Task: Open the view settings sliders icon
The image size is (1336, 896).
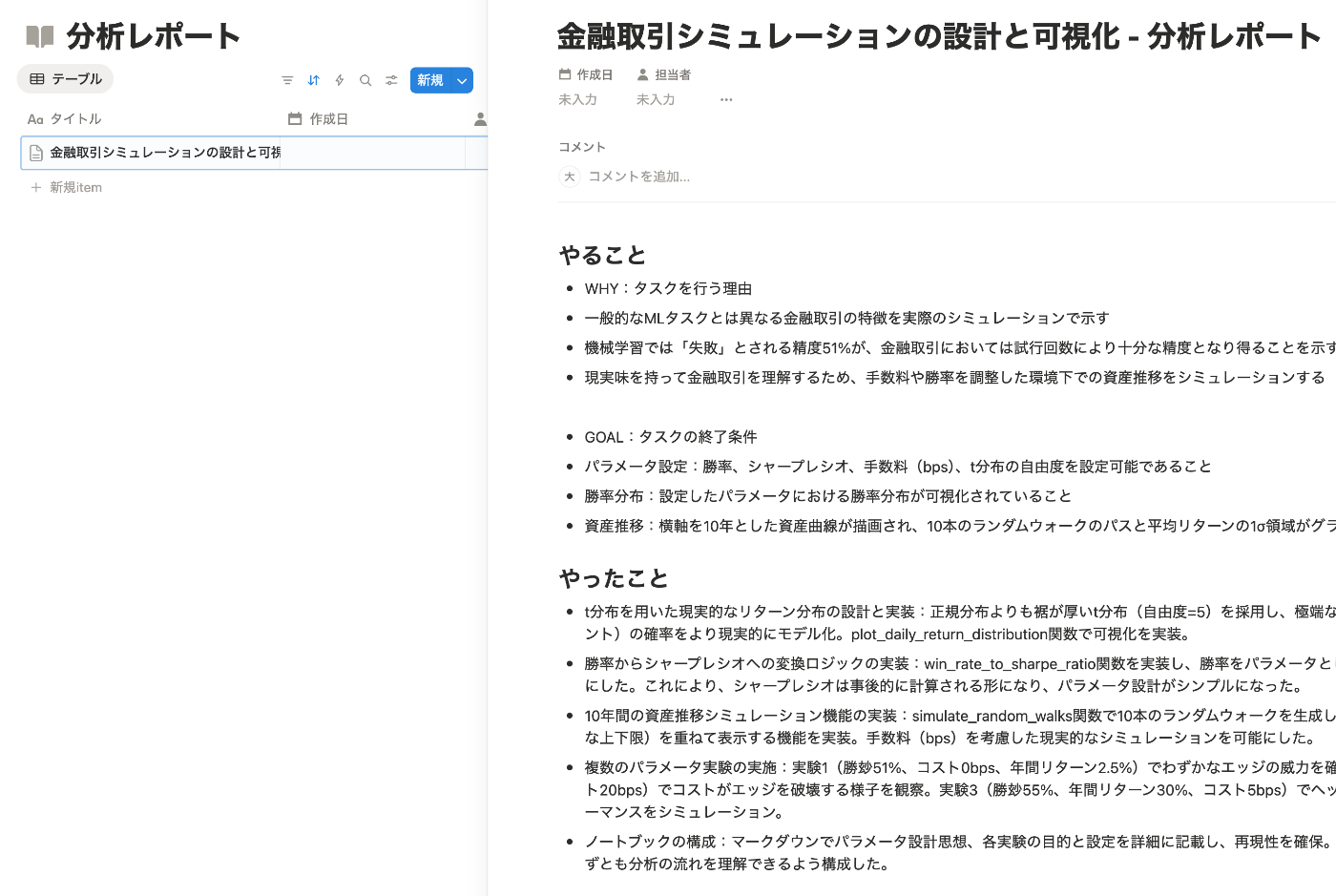Action: coord(391,80)
